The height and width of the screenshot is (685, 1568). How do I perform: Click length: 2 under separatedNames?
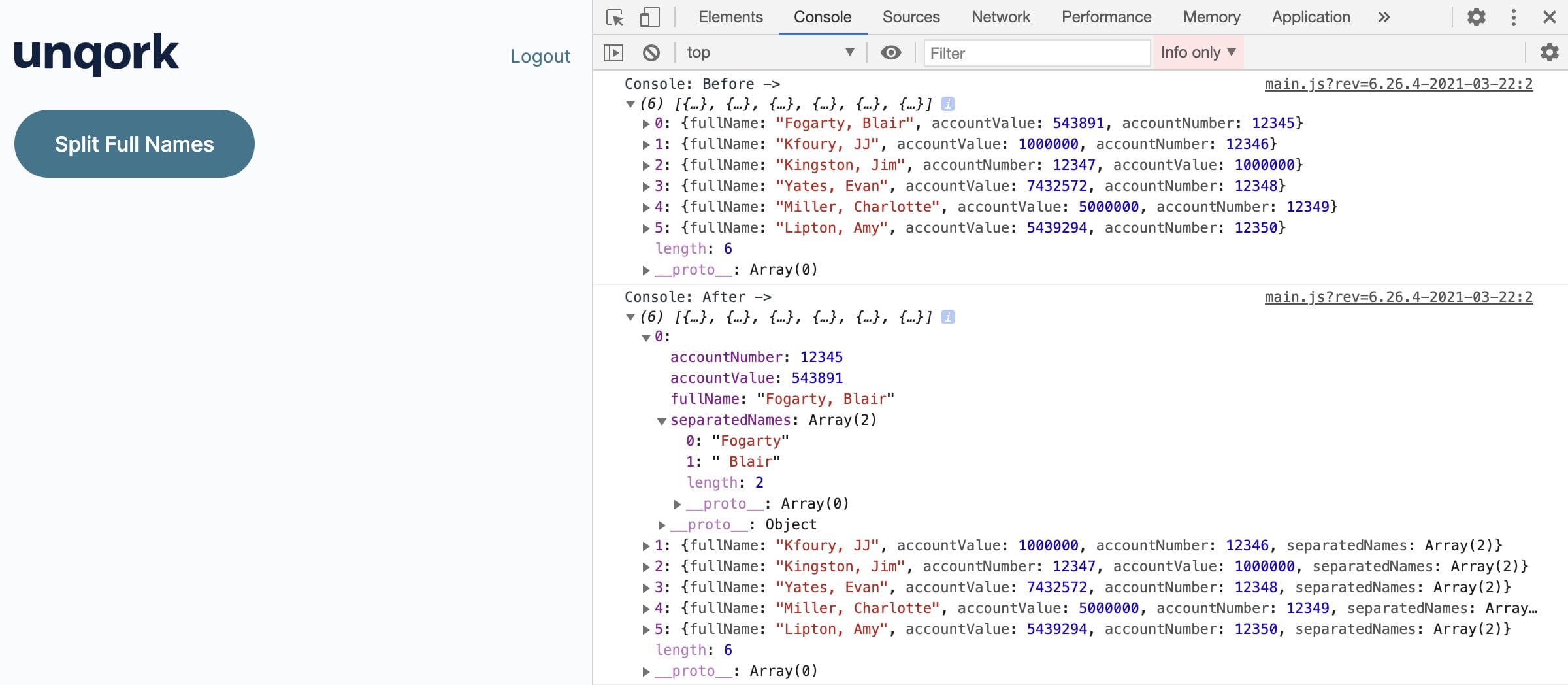725,482
